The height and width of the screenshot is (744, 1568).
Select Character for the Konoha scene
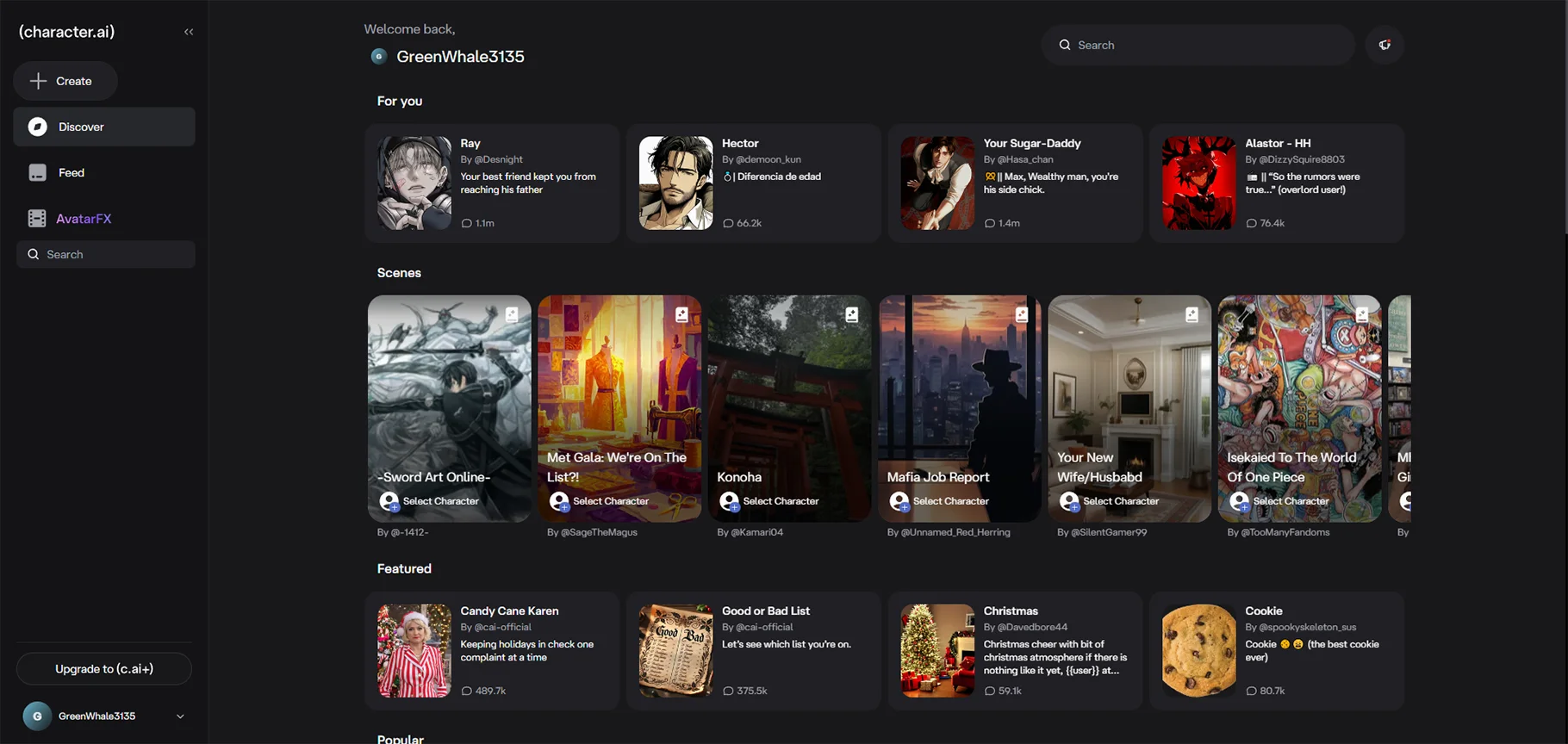tap(781, 501)
